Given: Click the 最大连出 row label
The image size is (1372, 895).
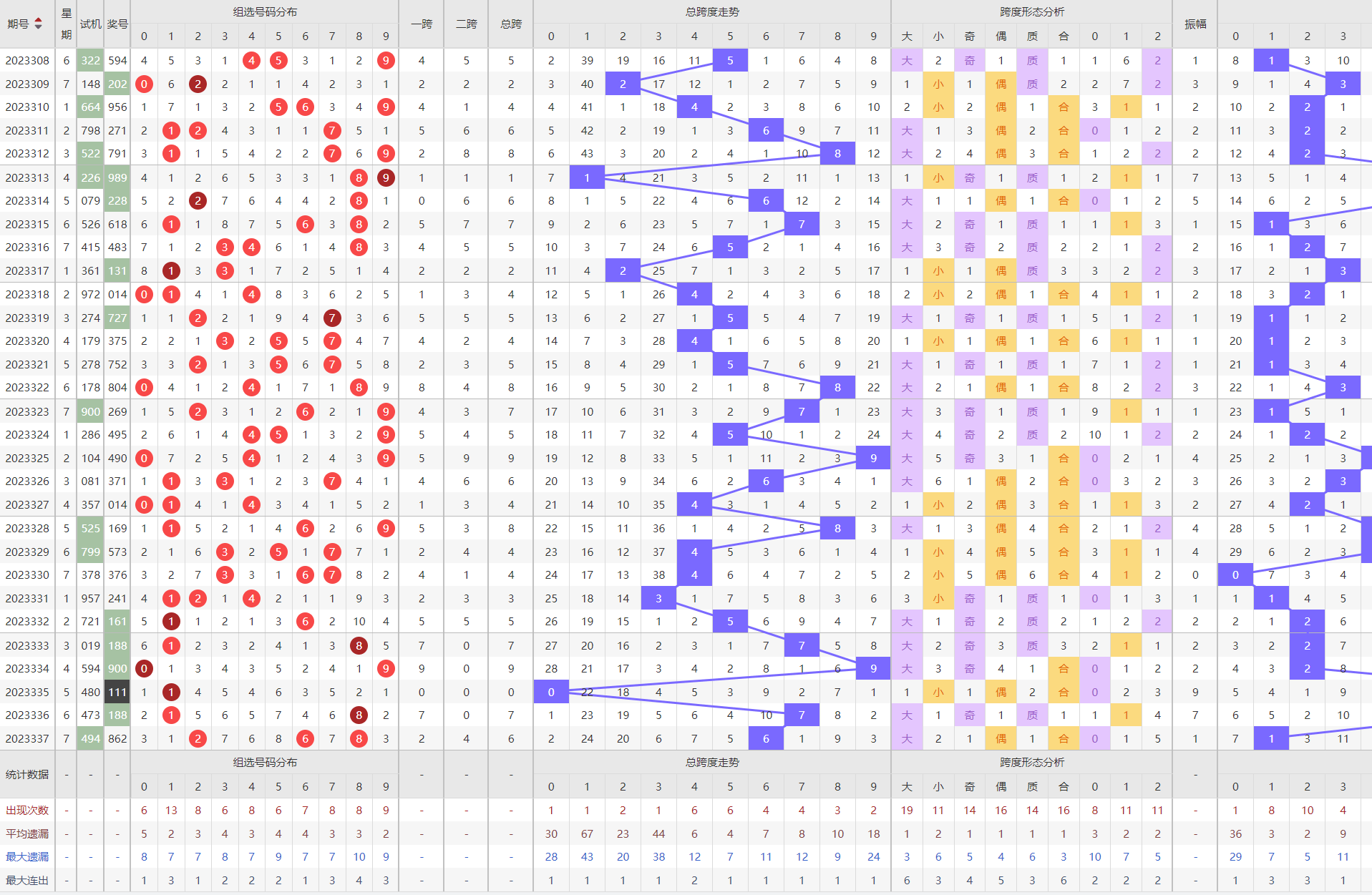Looking at the screenshot, I should (27, 881).
